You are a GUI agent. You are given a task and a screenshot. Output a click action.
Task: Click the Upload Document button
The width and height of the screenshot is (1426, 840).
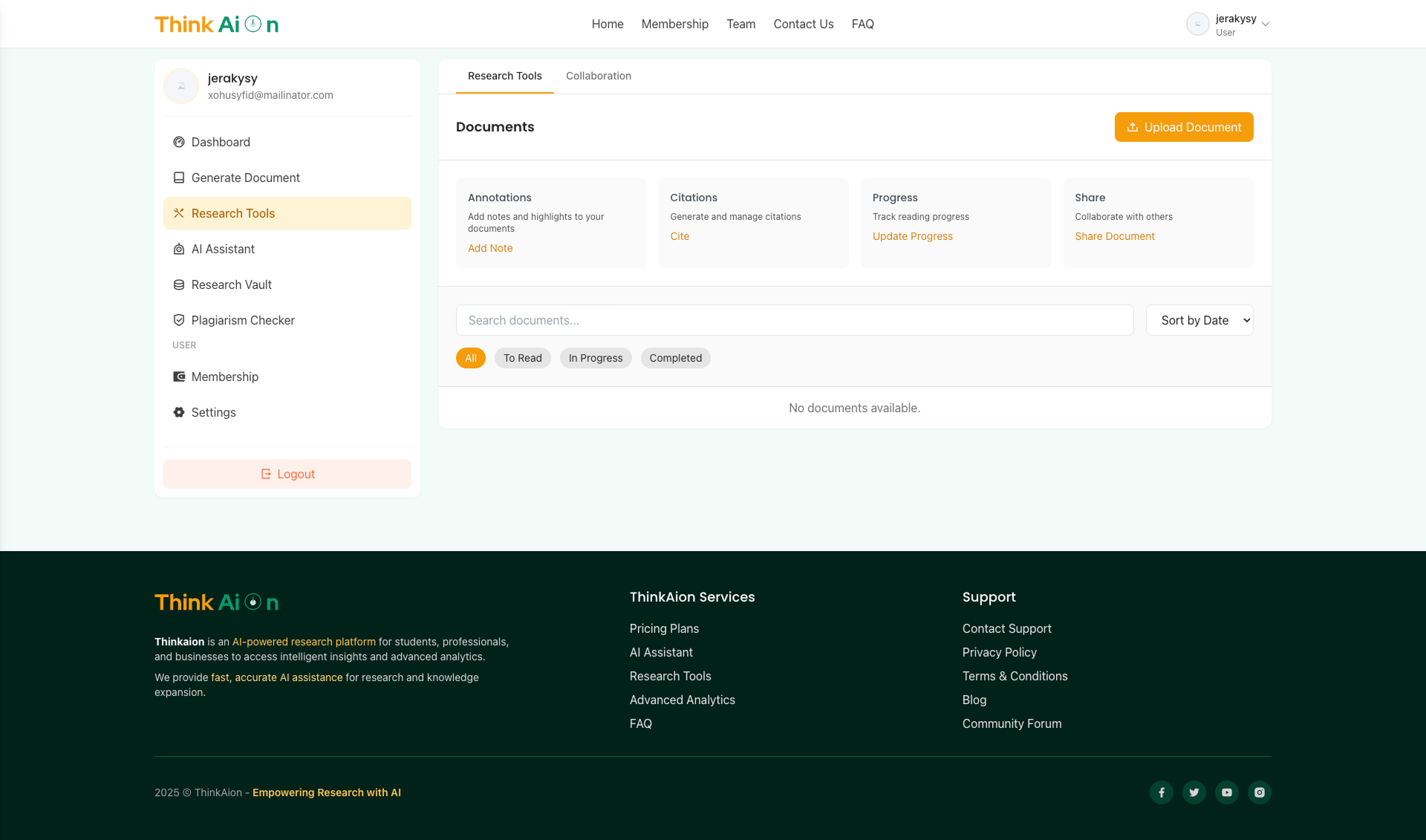click(x=1183, y=127)
